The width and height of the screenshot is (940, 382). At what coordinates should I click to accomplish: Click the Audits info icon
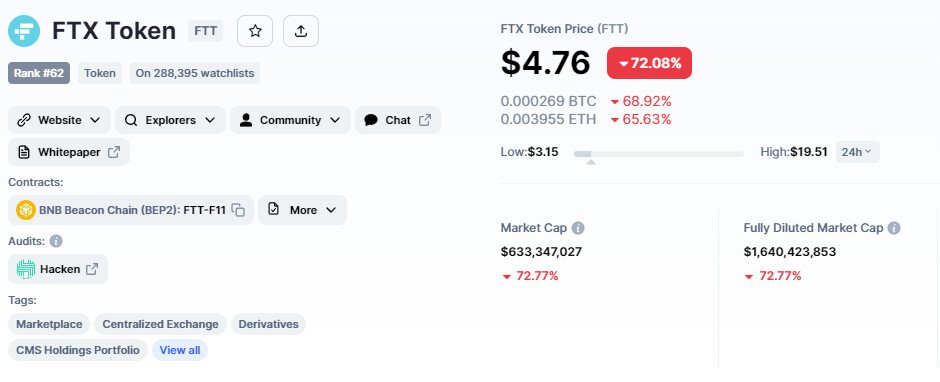(56, 241)
